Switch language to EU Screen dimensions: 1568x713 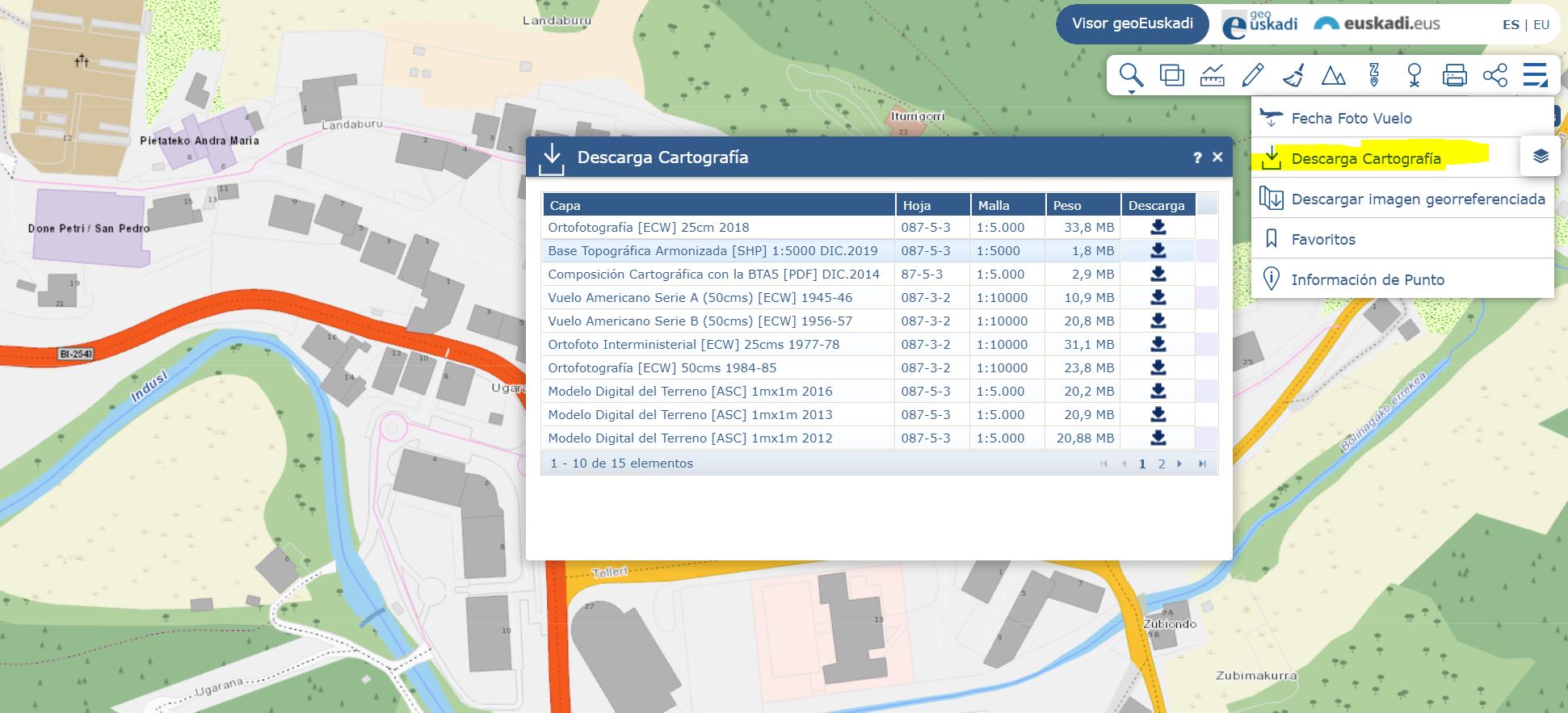(1541, 25)
